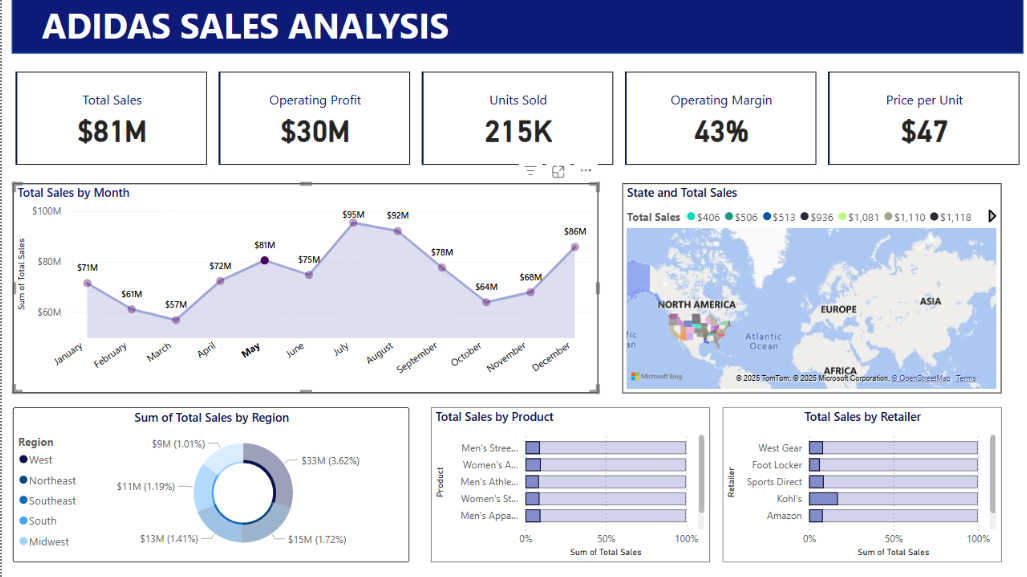
Task: Select the $936 legend color dot
Action: click(804, 217)
